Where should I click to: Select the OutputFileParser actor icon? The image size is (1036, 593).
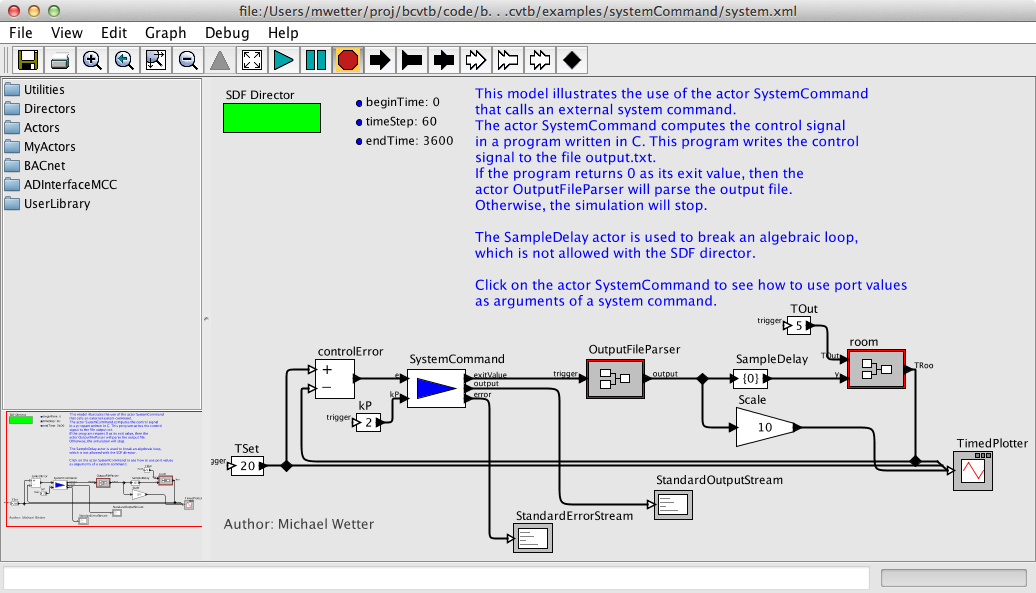click(614, 379)
